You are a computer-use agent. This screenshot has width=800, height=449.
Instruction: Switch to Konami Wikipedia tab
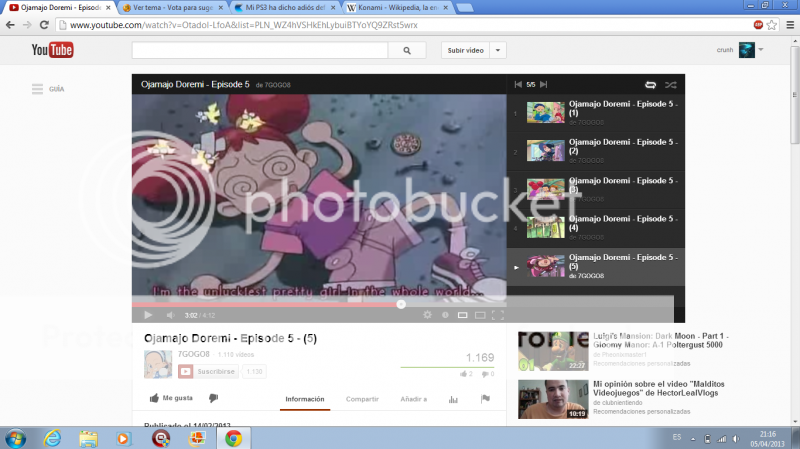pos(397,8)
